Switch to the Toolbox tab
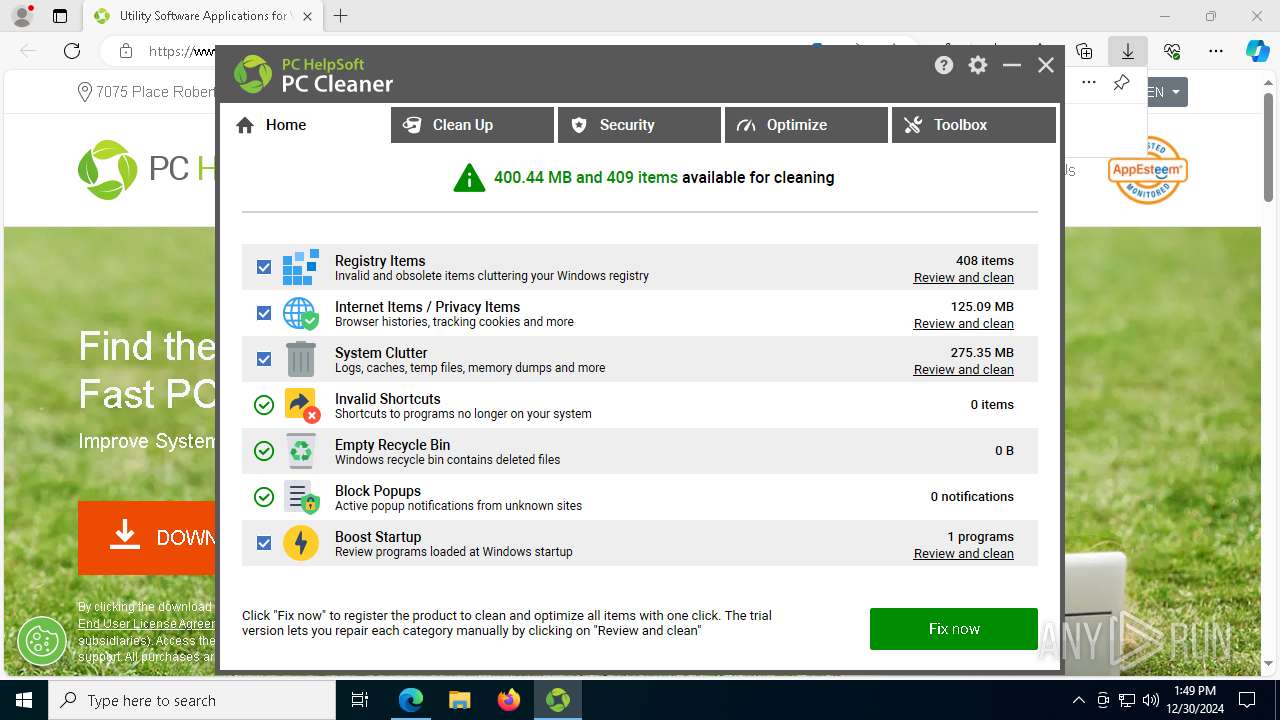1280x720 pixels. click(973, 125)
